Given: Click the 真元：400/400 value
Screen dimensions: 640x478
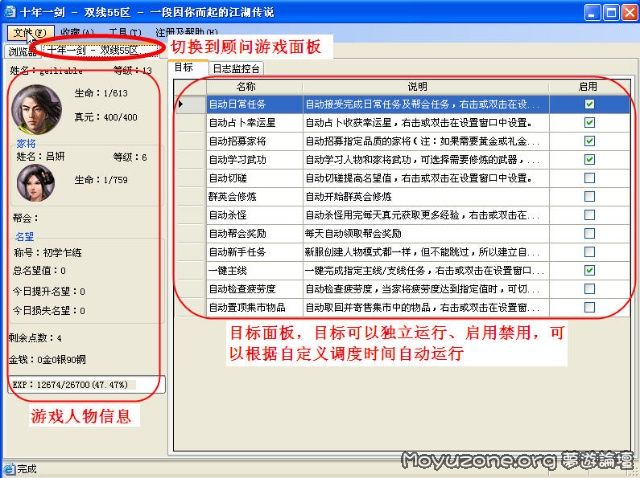Looking at the screenshot, I should coord(106,117).
